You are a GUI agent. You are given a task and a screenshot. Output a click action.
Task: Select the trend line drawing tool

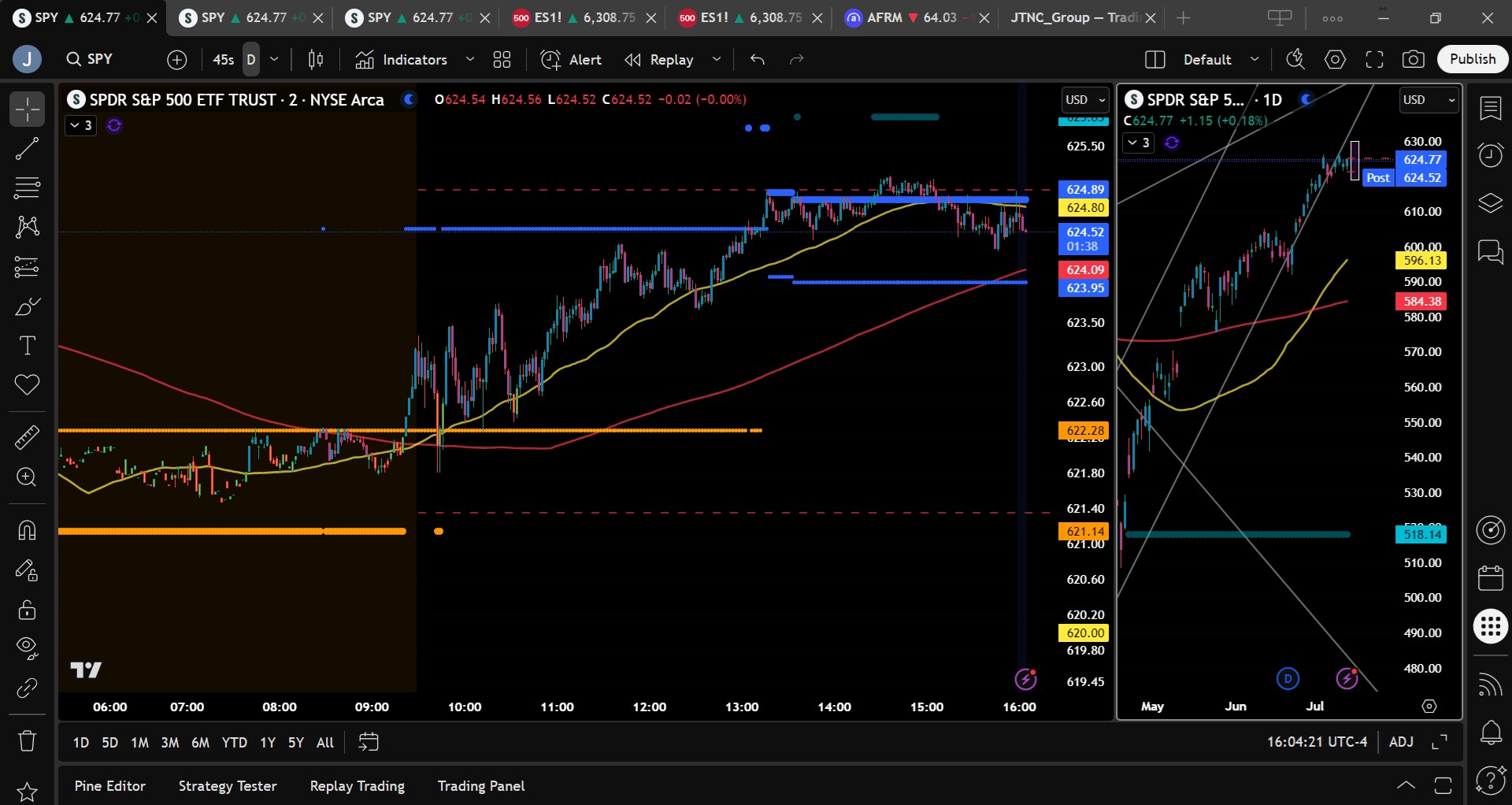click(27, 149)
